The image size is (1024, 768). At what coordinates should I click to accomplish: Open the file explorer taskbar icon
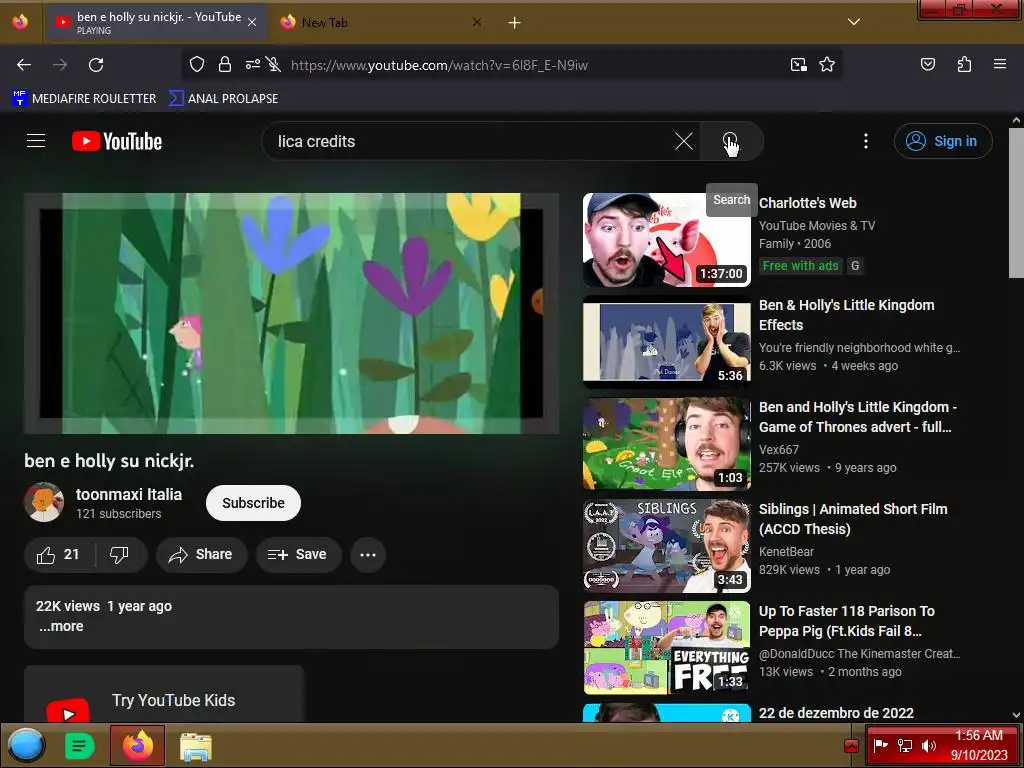[195, 746]
